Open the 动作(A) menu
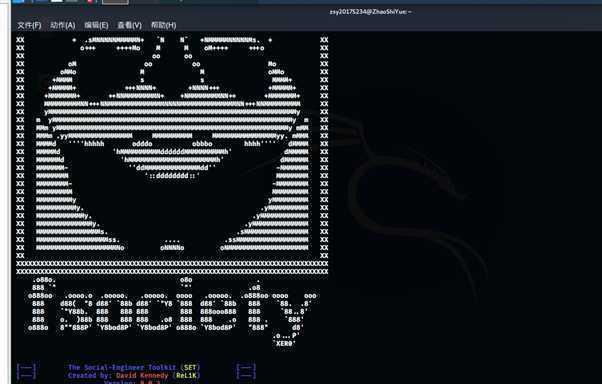The image size is (602, 384). point(63,25)
